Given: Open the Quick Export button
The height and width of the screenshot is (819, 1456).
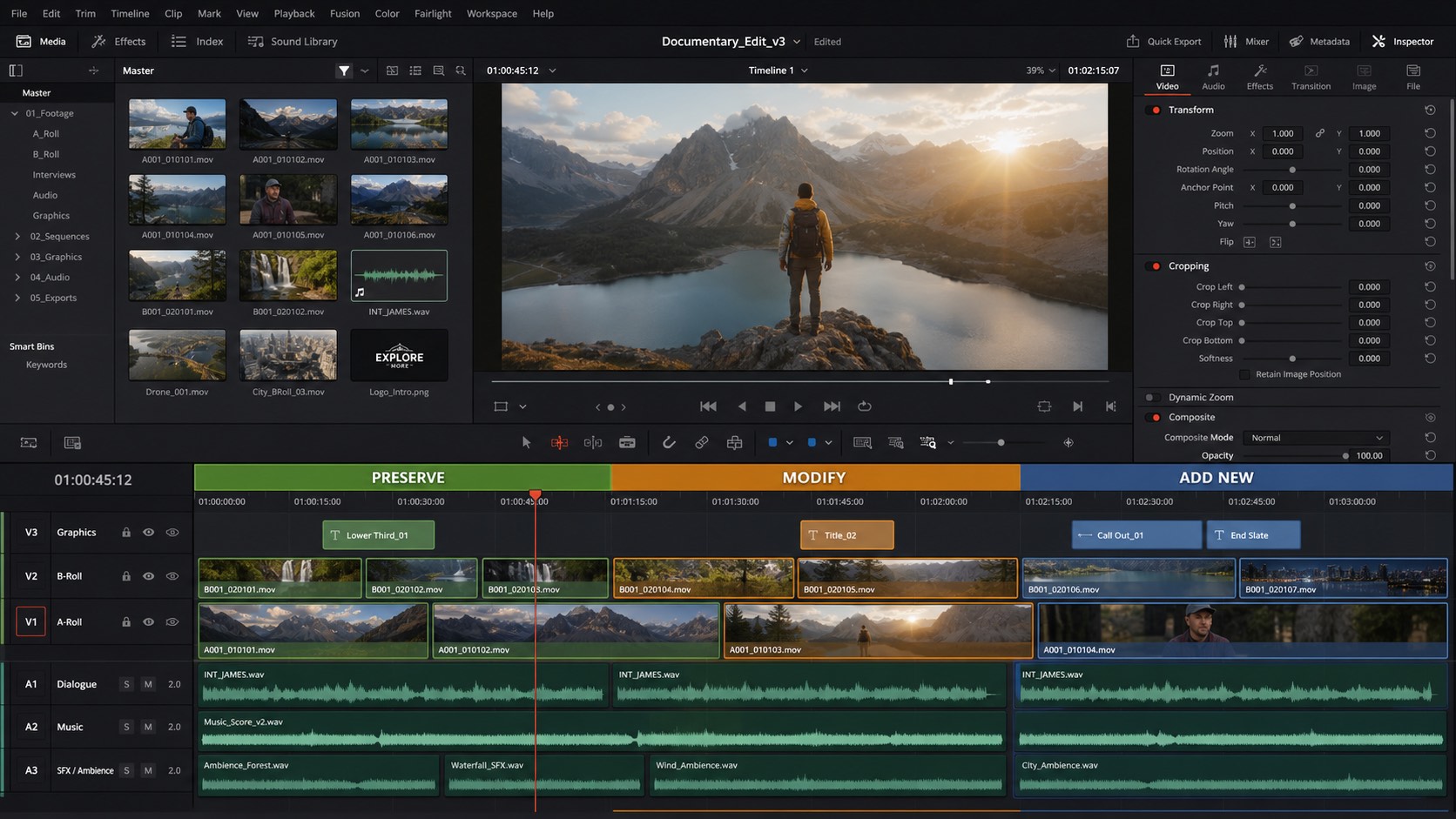Looking at the screenshot, I should coord(1163,42).
